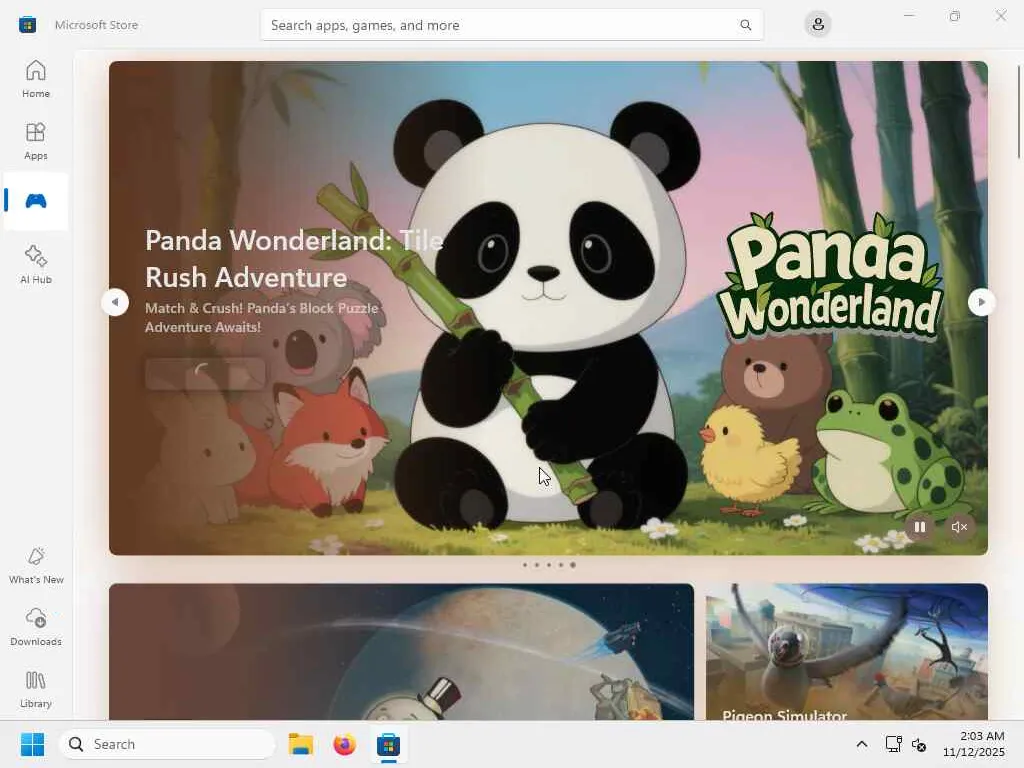Show hidden system tray icons
This screenshot has height=768, width=1024.
coord(862,744)
